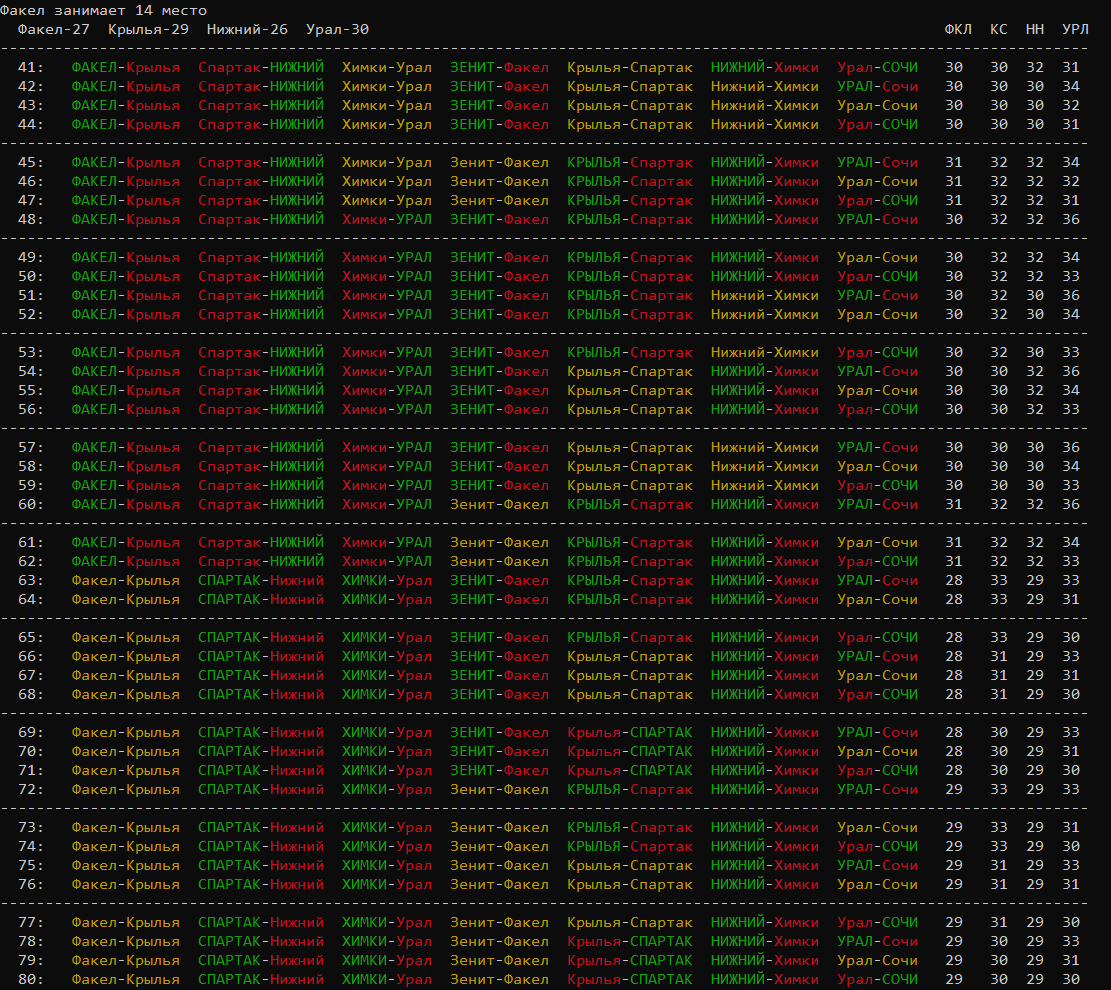Click 'УРАЛ-Сочи' in row 54
The height and width of the screenshot is (990, 1111).
pyautogui.click(x=877, y=371)
